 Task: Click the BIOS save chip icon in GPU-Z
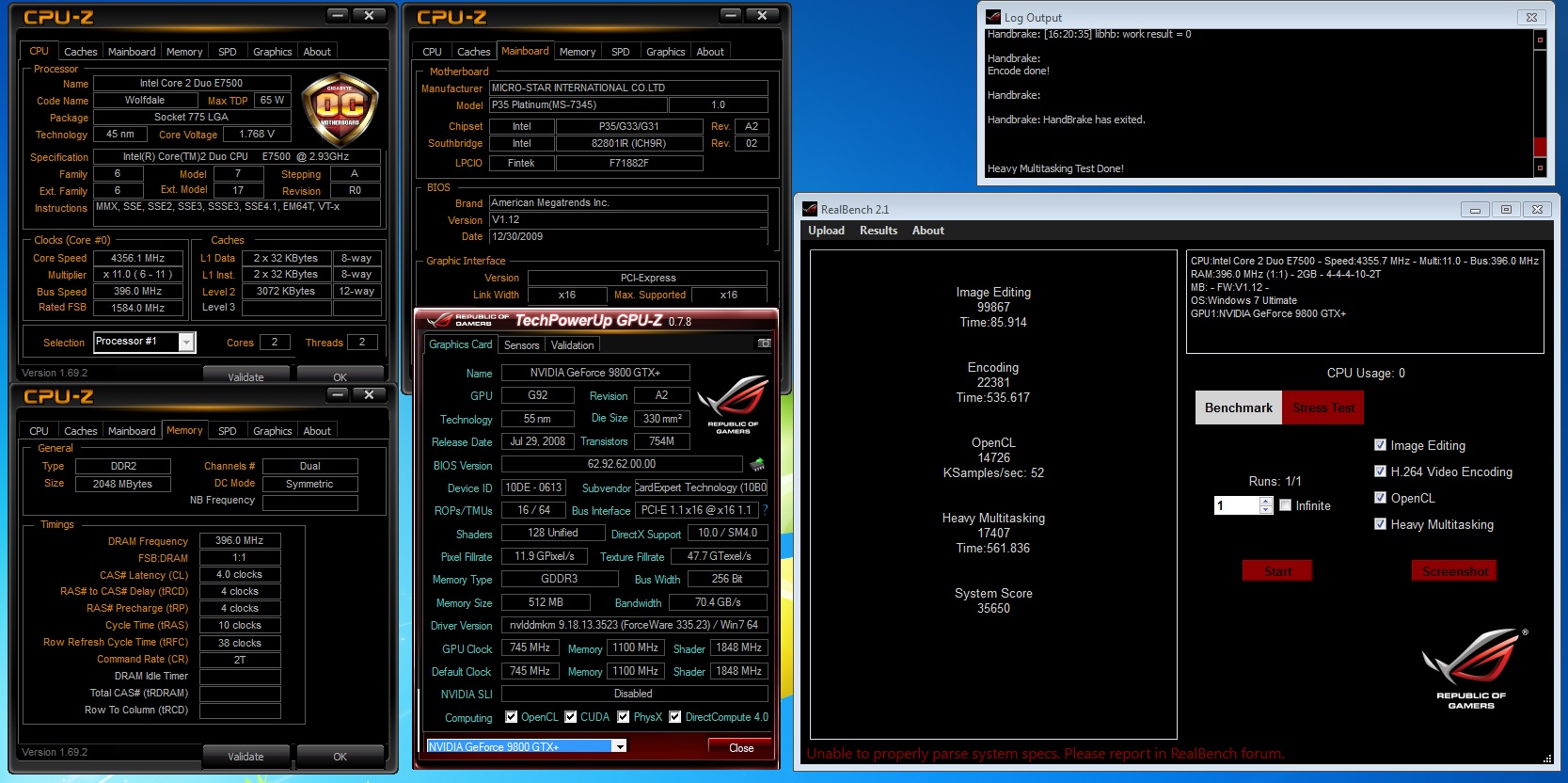click(757, 464)
